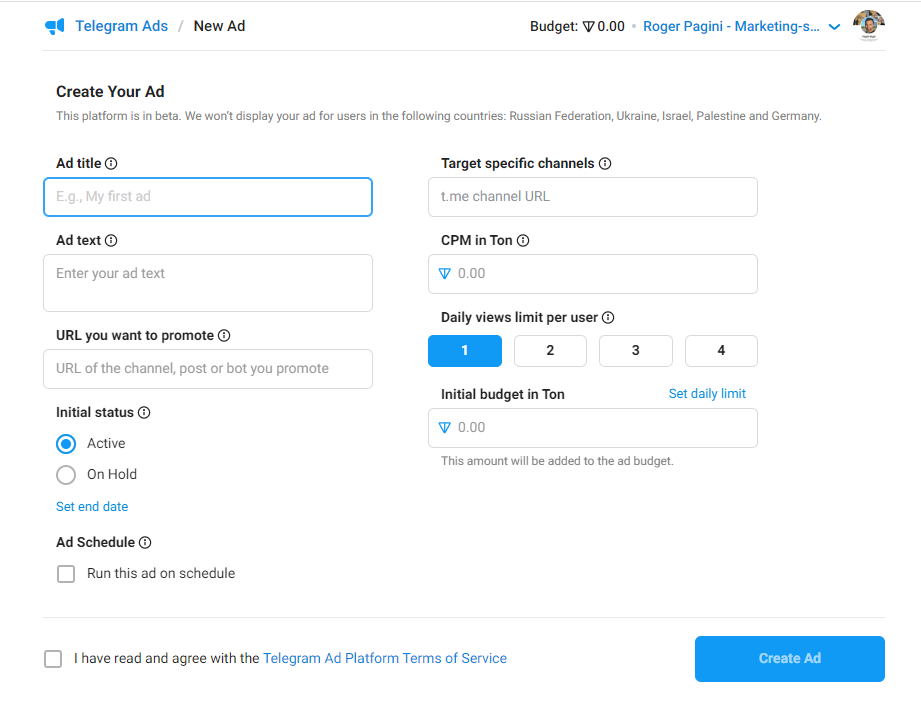Select the Active status radio button
Image resolution: width=921 pixels, height=713 pixels.
pyautogui.click(x=66, y=443)
